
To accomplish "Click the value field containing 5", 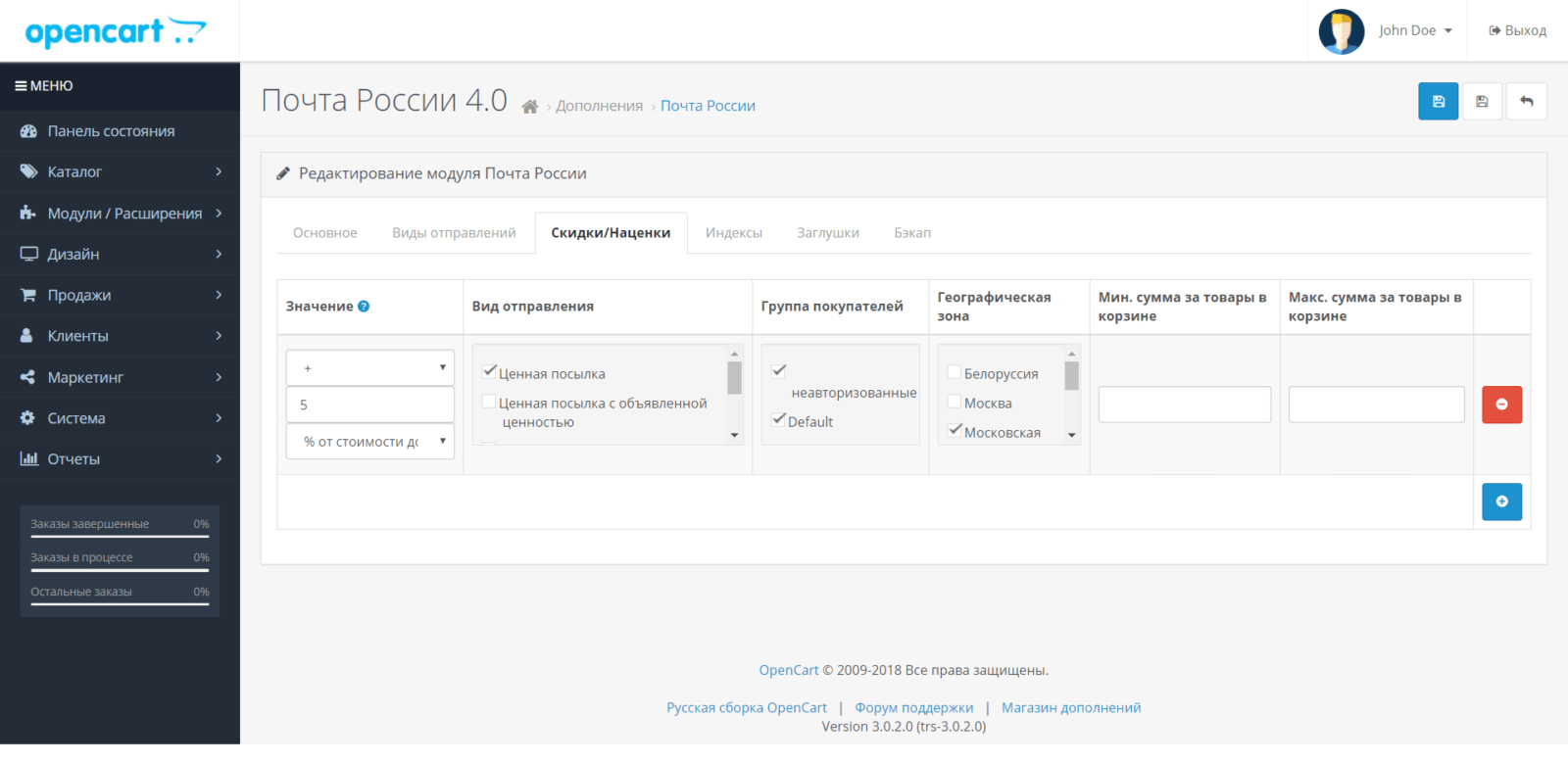I will click(x=369, y=405).
